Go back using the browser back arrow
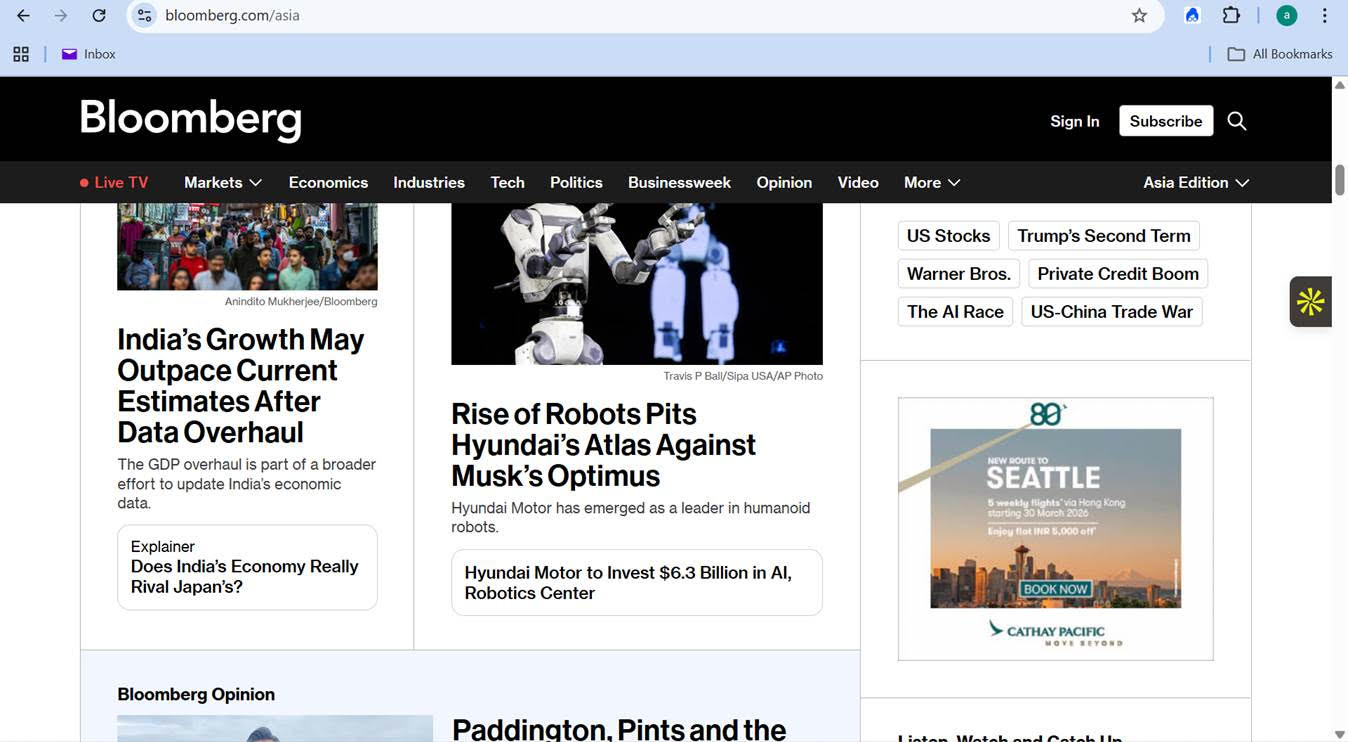The image size is (1348, 742). [23, 15]
